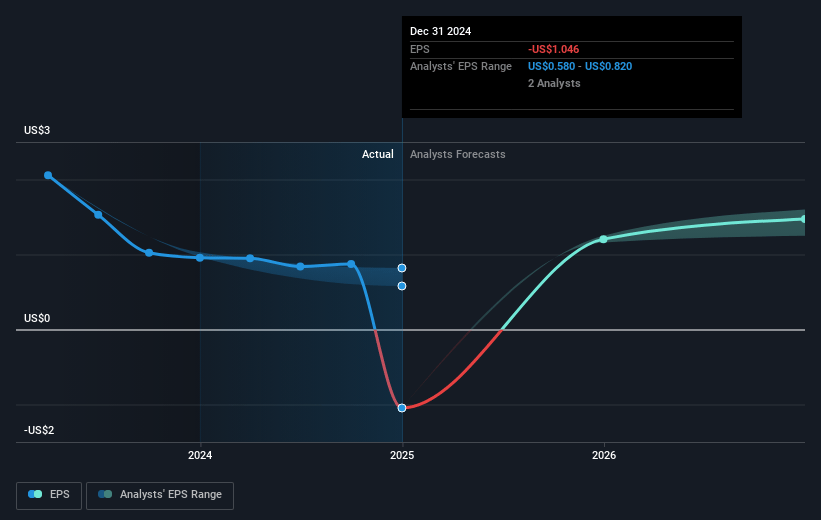Click the Dec 31 2024 tooltip date
This screenshot has height=520, width=821.
point(440,31)
